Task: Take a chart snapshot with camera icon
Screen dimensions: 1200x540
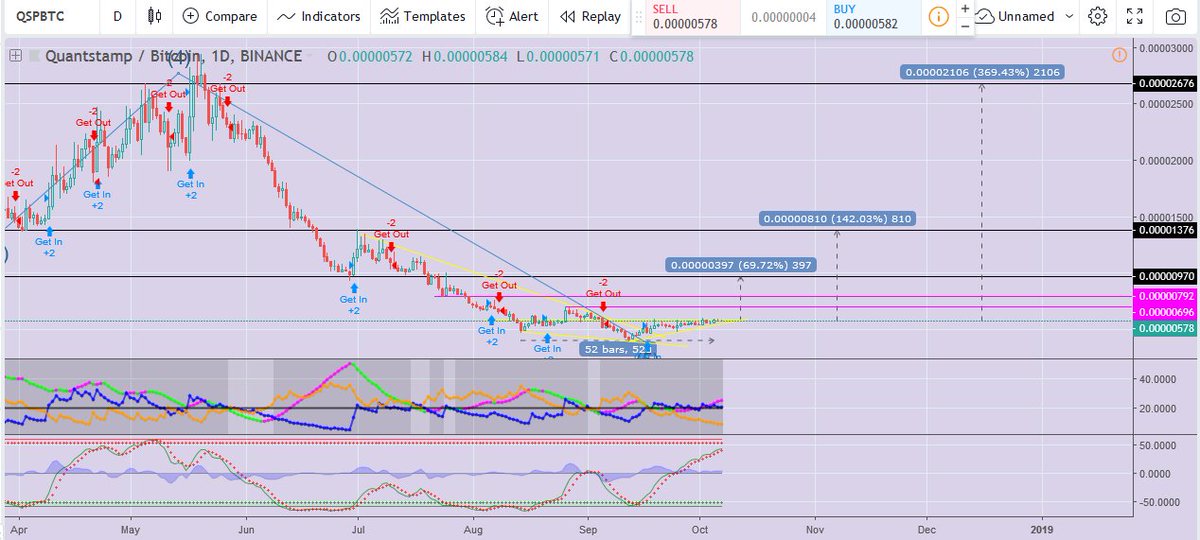Action: point(1175,16)
